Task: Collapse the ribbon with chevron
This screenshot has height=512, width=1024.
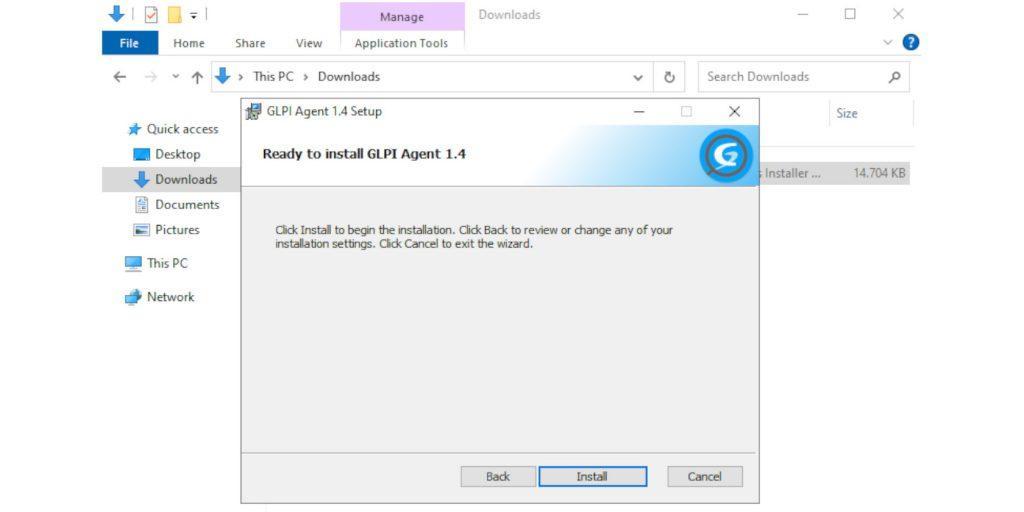Action: pos(888,42)
